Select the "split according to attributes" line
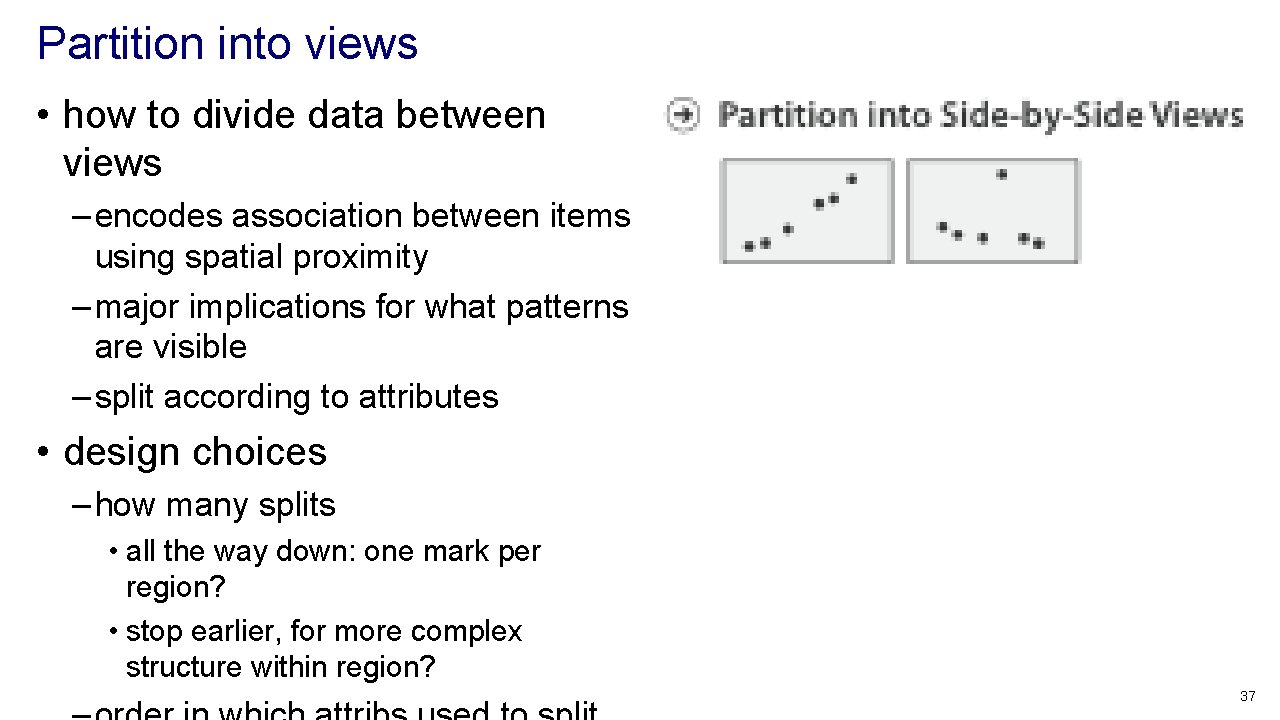The image size is (1280, 720). (296, 397)
